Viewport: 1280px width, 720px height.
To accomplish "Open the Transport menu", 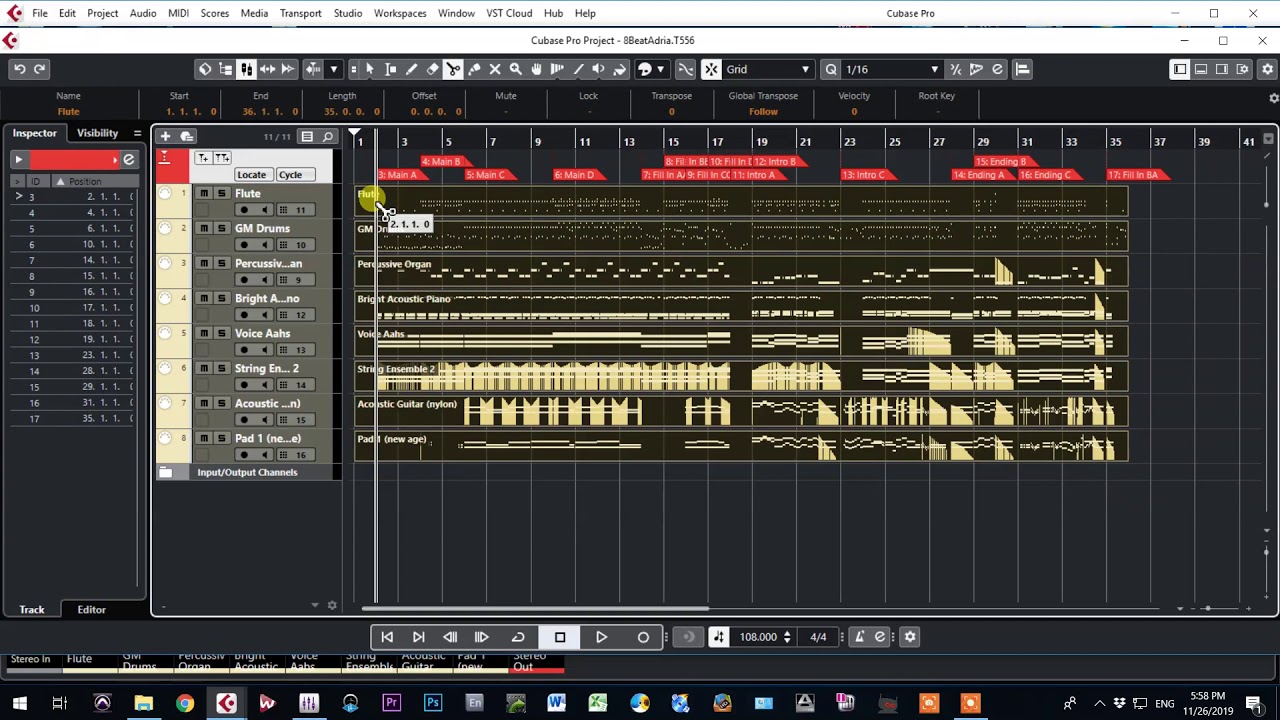I will pos(300,13).
